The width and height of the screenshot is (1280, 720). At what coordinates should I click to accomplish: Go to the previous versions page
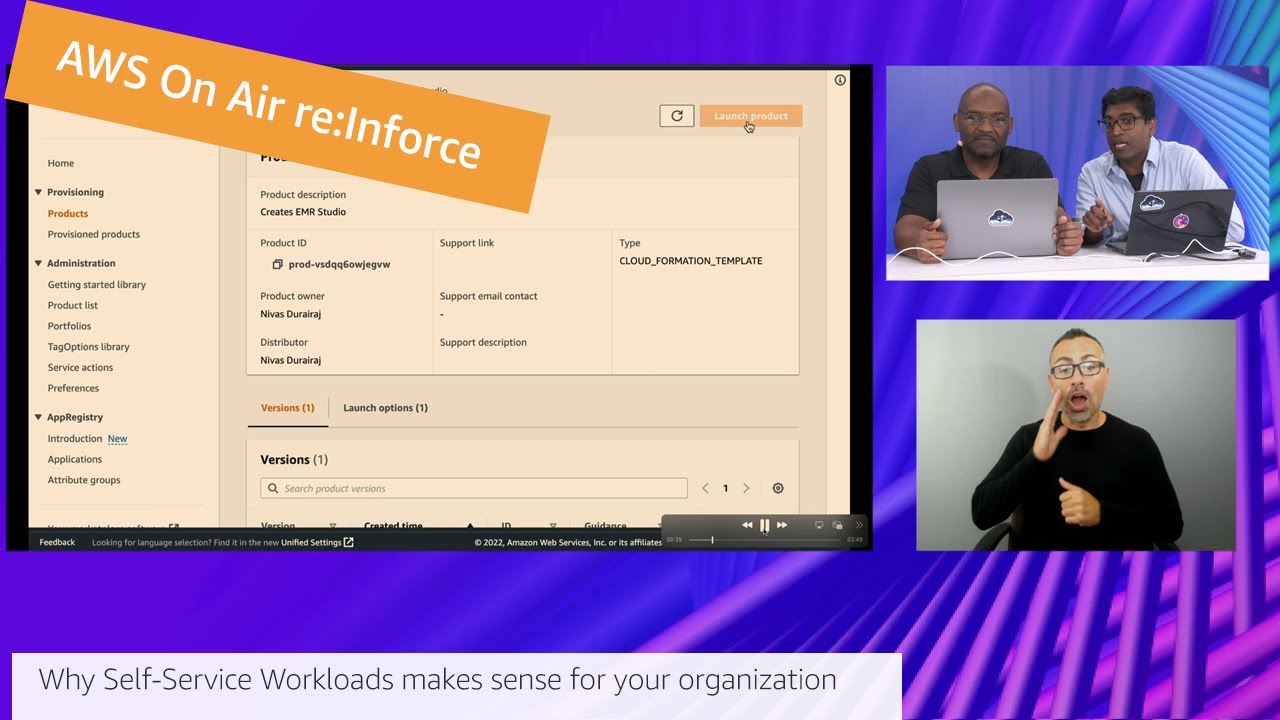pos(705,488)
